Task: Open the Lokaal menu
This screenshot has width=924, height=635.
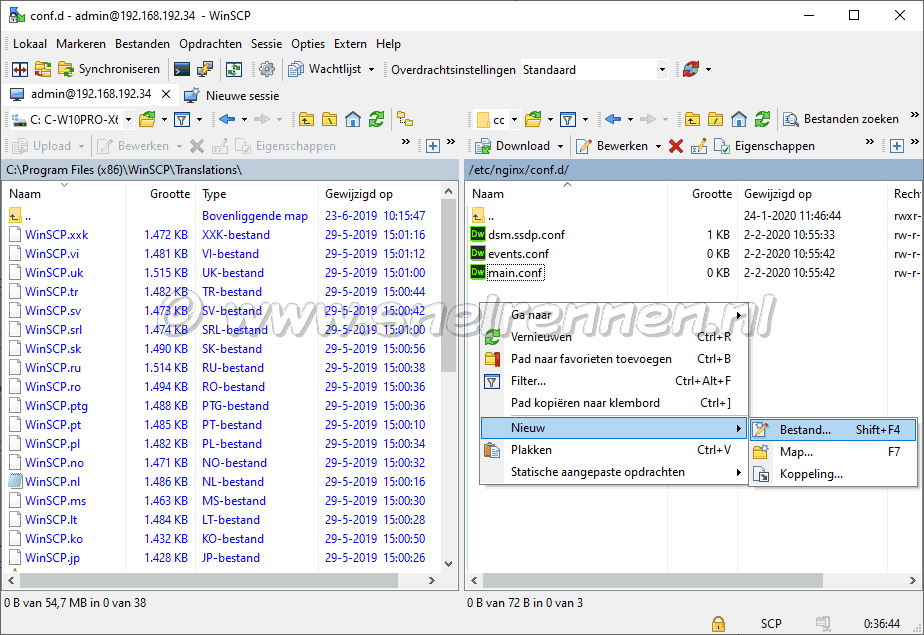Action: point(29,44)
